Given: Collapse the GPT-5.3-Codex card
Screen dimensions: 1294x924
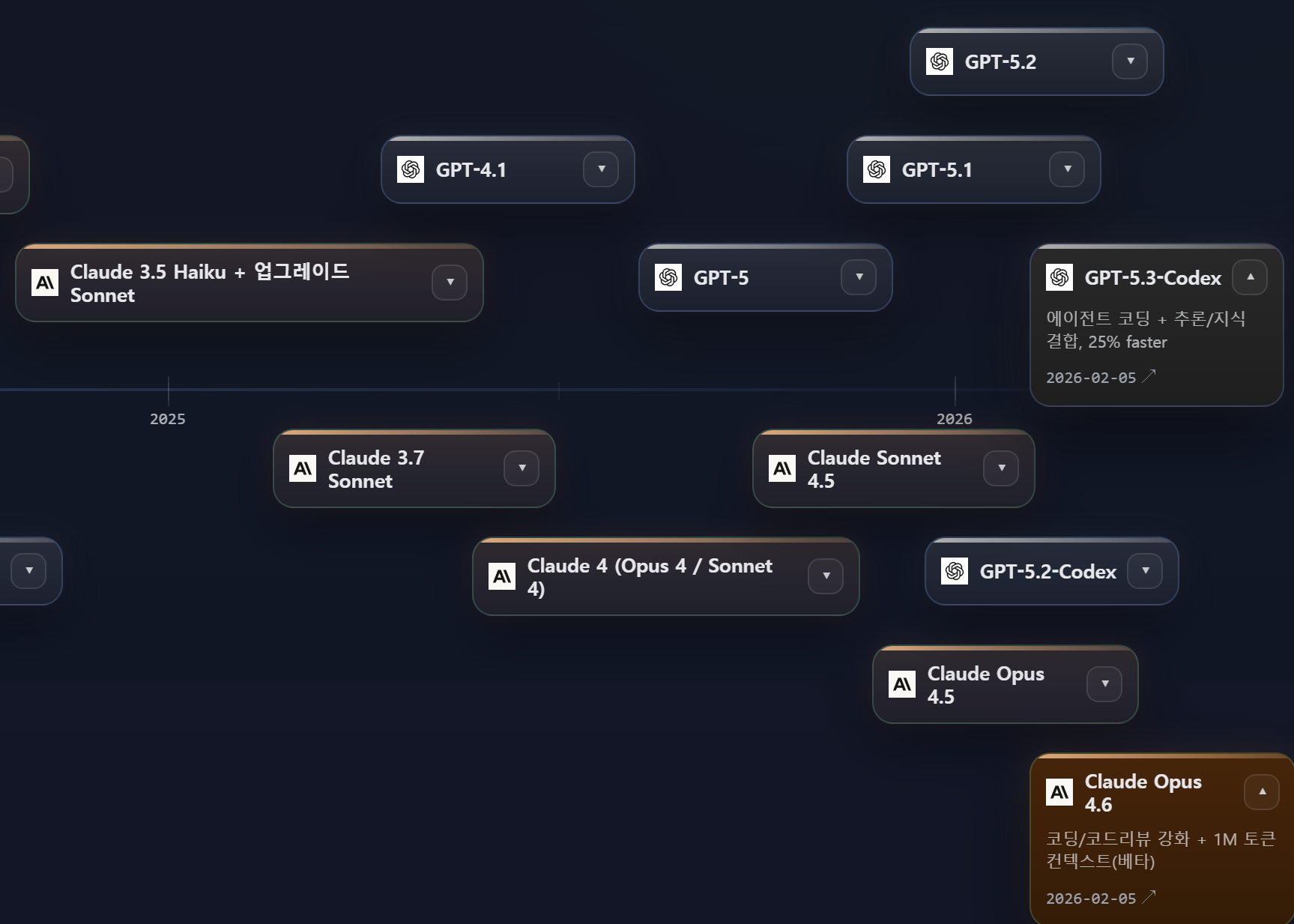Looking at the screenshot, I should coord(1250,277).
